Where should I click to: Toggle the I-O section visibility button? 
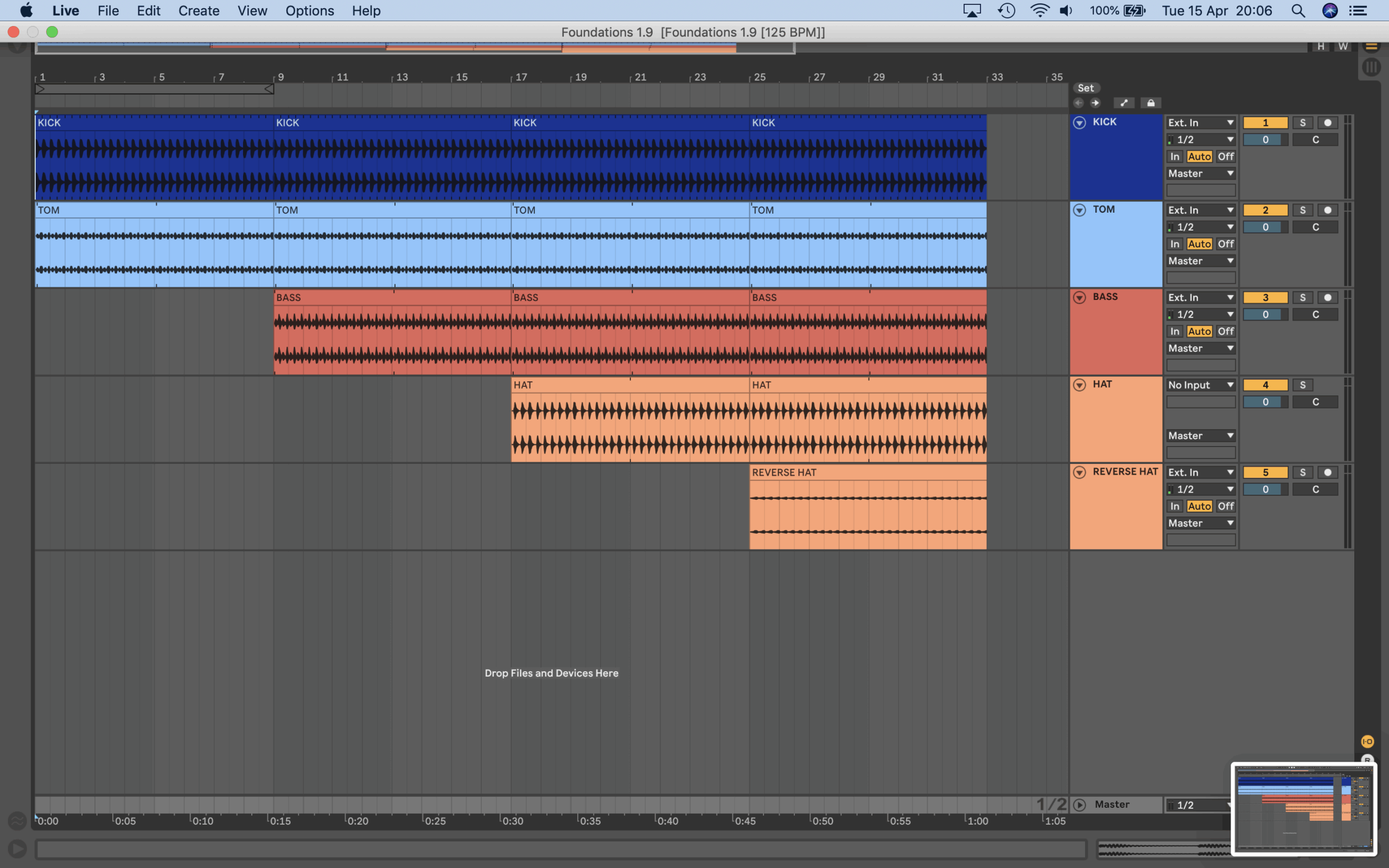[1367, 742]
